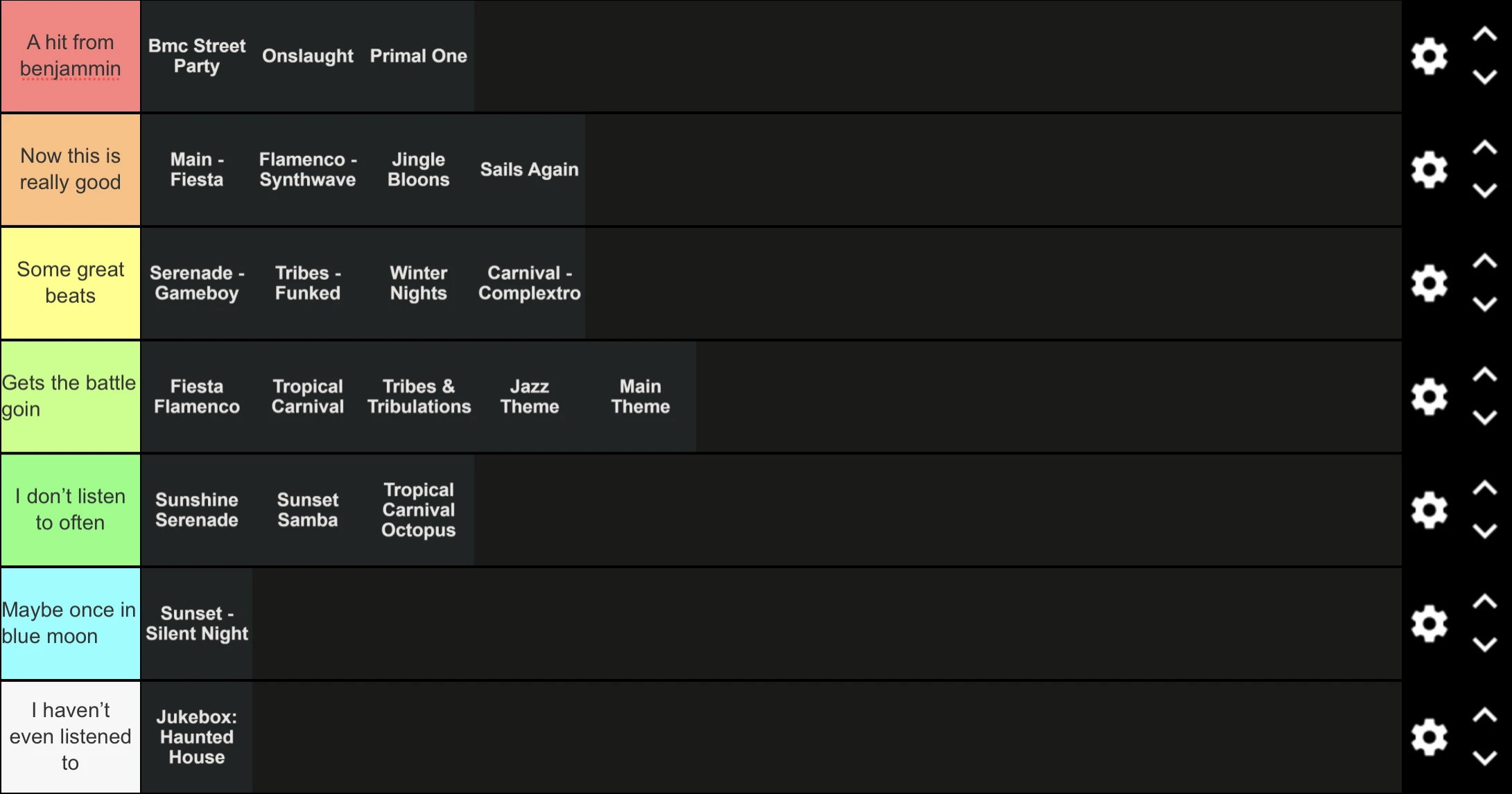Select the "Jingle Bloons" tile
The image size is (1512, 794).
click(418, 170)
